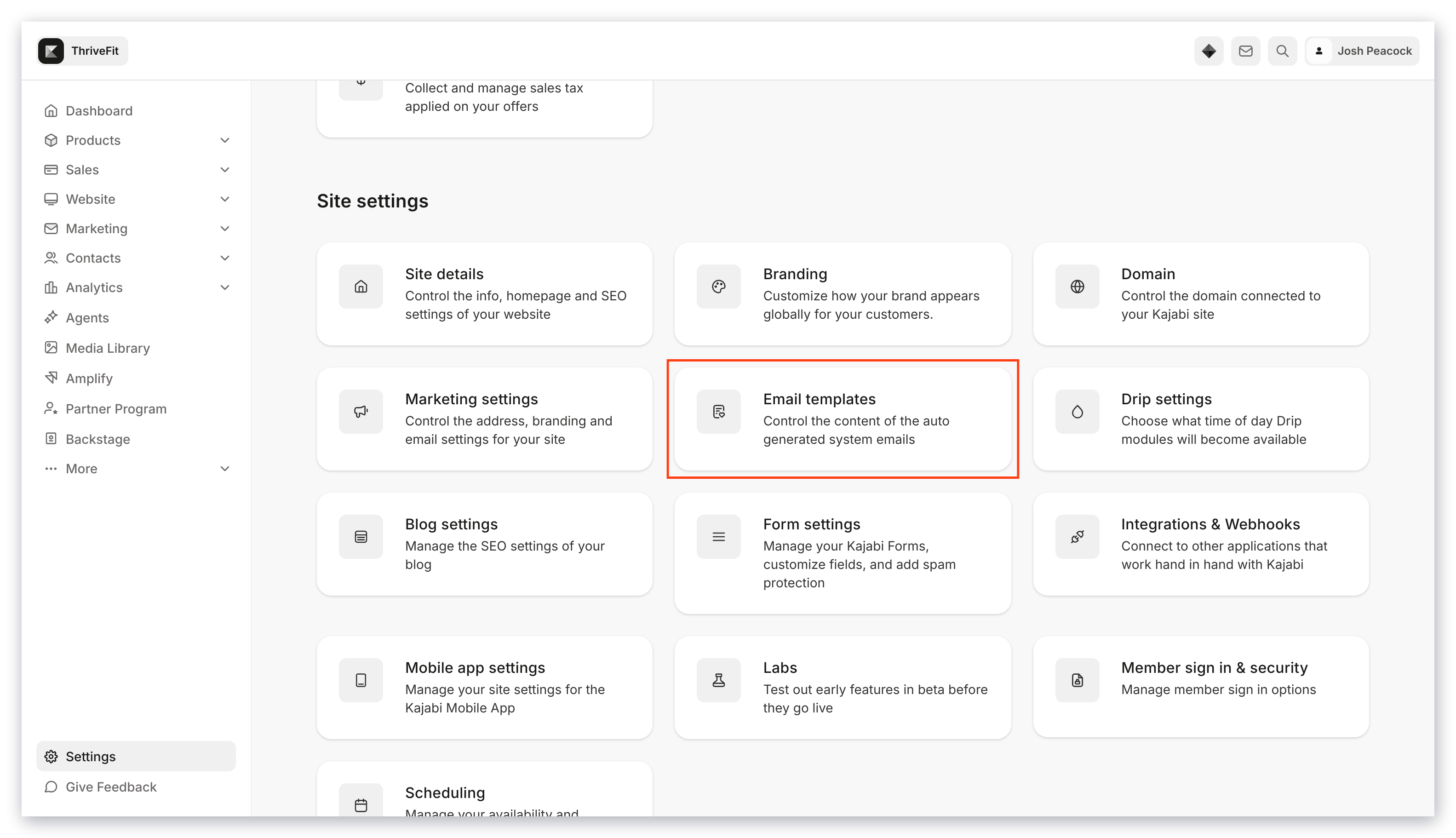Open Blog settings card
1456x838 pixels.
point(485,544)
